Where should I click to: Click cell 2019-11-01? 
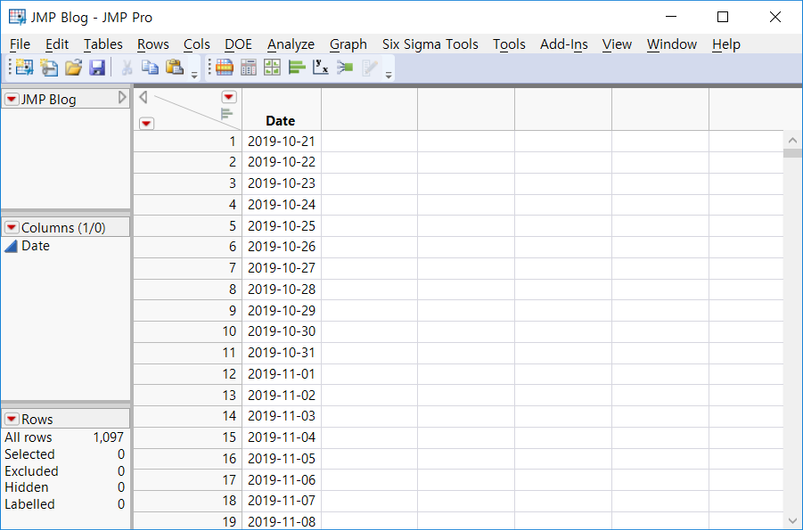[x=282, y=374]
